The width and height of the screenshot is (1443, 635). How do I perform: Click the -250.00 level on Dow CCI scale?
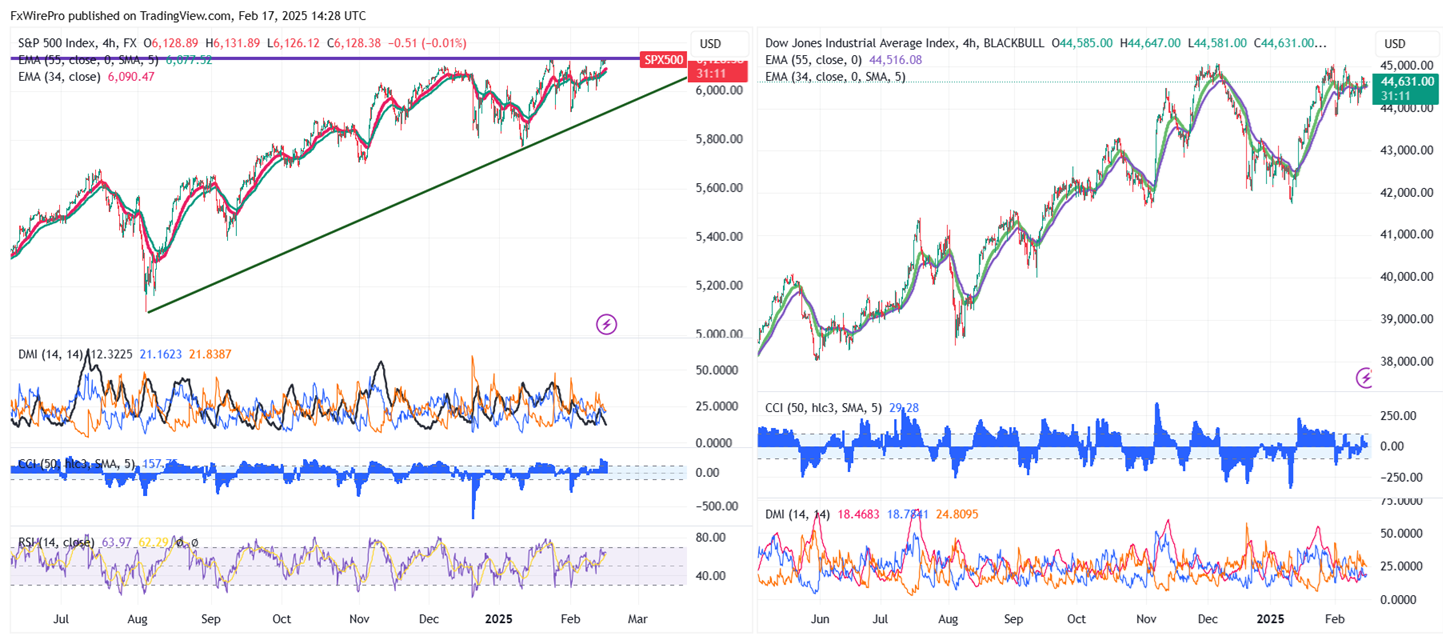[x=1399, y=477]
